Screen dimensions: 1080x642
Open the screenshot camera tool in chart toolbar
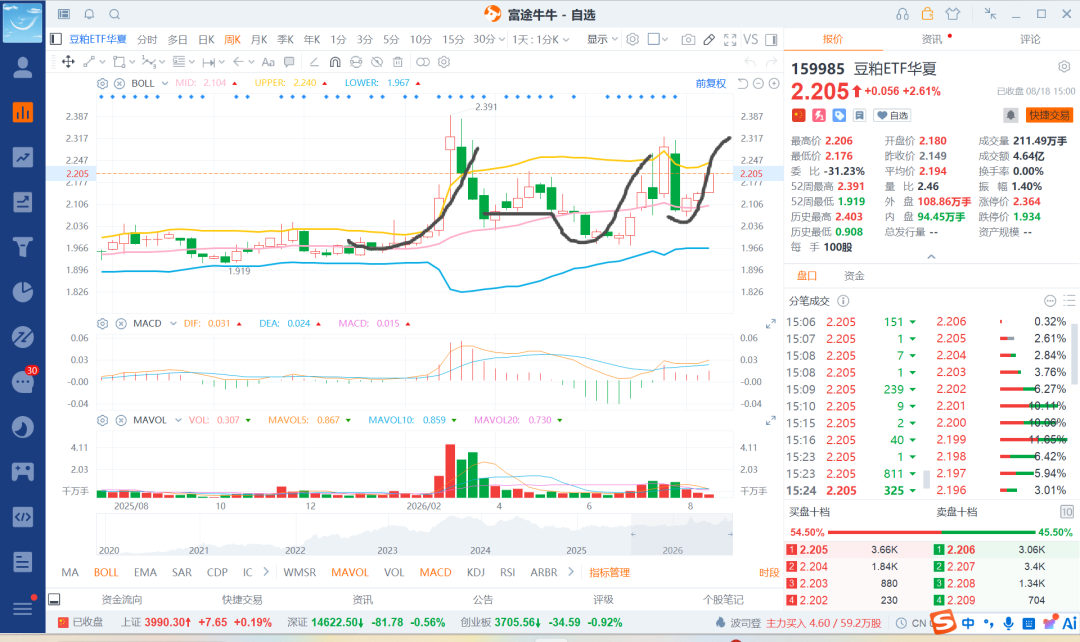click(x=687, y=40)
